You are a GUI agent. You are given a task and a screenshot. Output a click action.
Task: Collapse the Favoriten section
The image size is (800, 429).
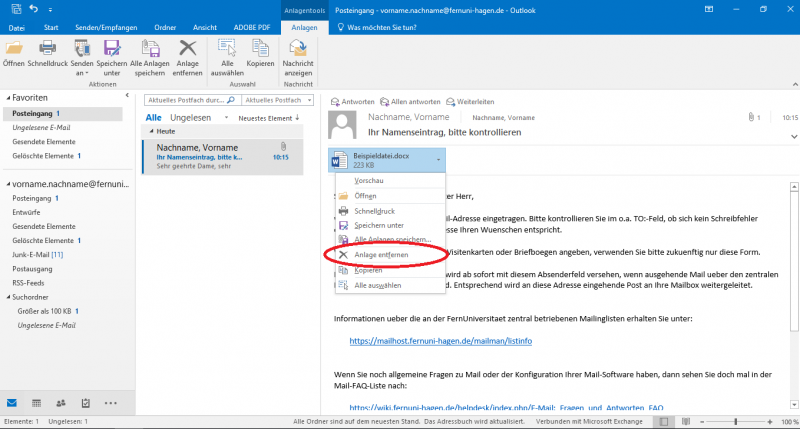point(8,97)
